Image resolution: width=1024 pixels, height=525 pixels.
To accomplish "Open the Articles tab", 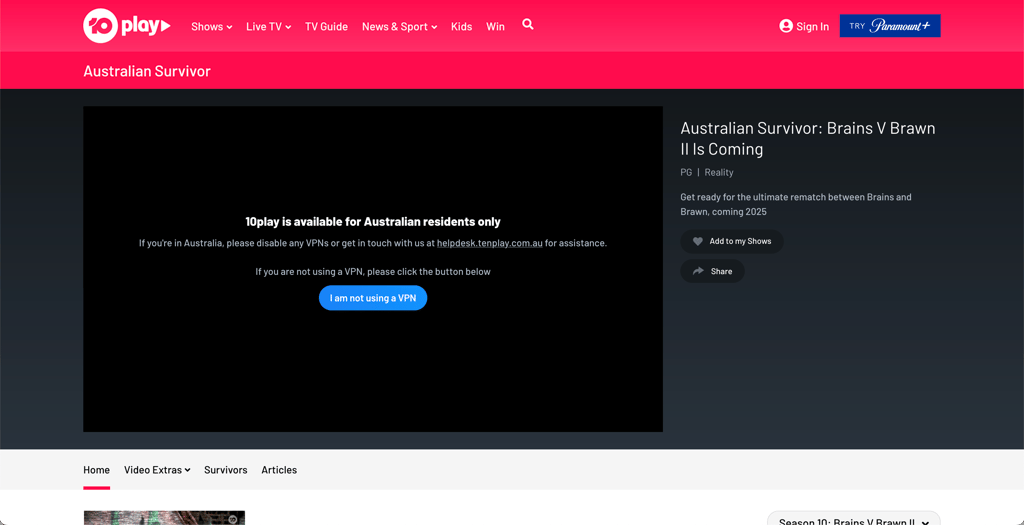I will (x=279, y=470).
